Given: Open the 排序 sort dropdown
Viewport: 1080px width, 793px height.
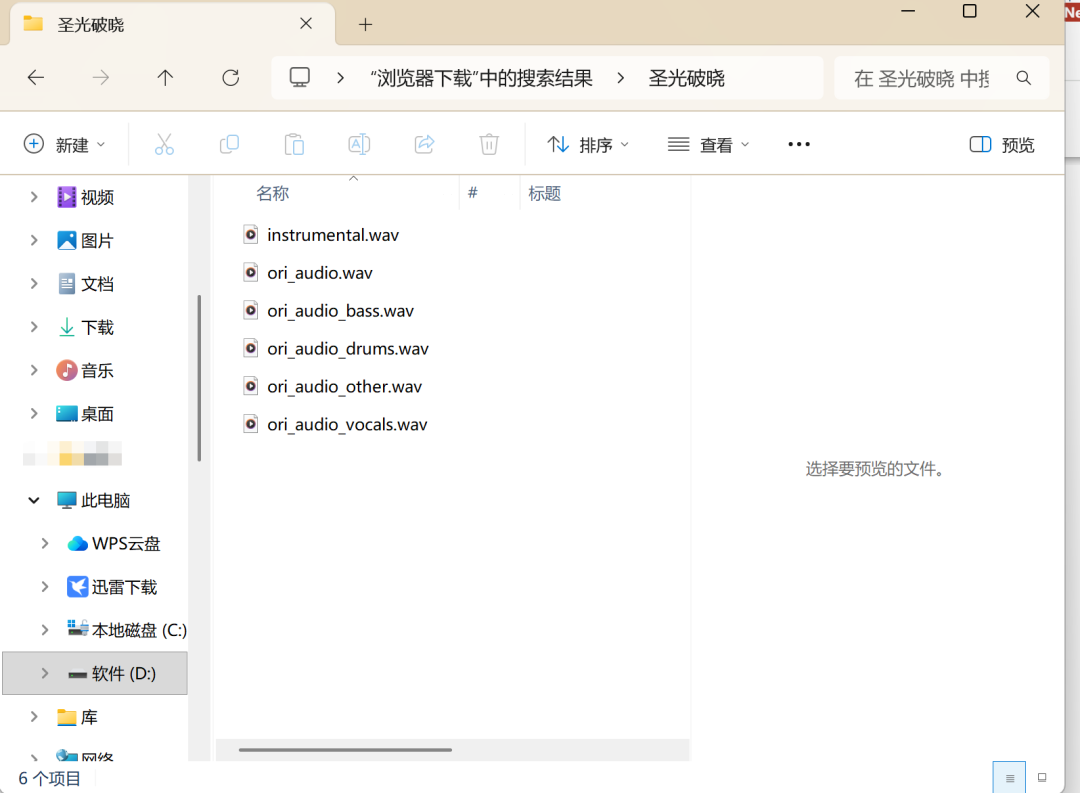Looking at the screenshot, I should [588, 145].
